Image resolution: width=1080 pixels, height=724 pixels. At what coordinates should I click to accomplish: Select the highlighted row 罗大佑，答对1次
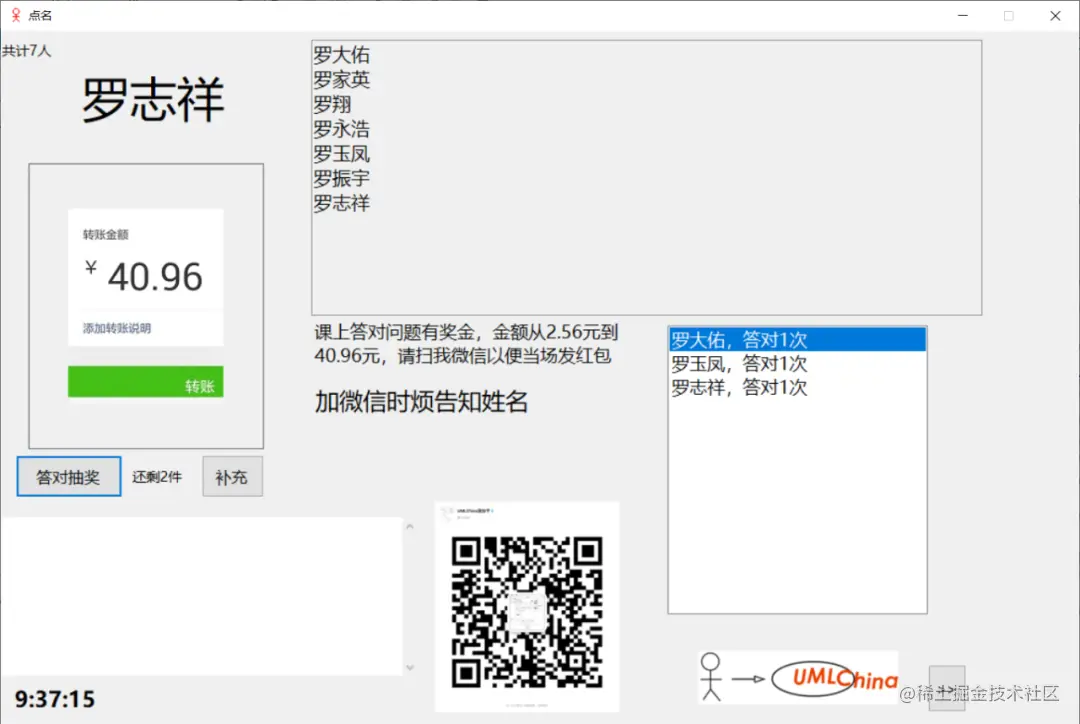point(797,340)
